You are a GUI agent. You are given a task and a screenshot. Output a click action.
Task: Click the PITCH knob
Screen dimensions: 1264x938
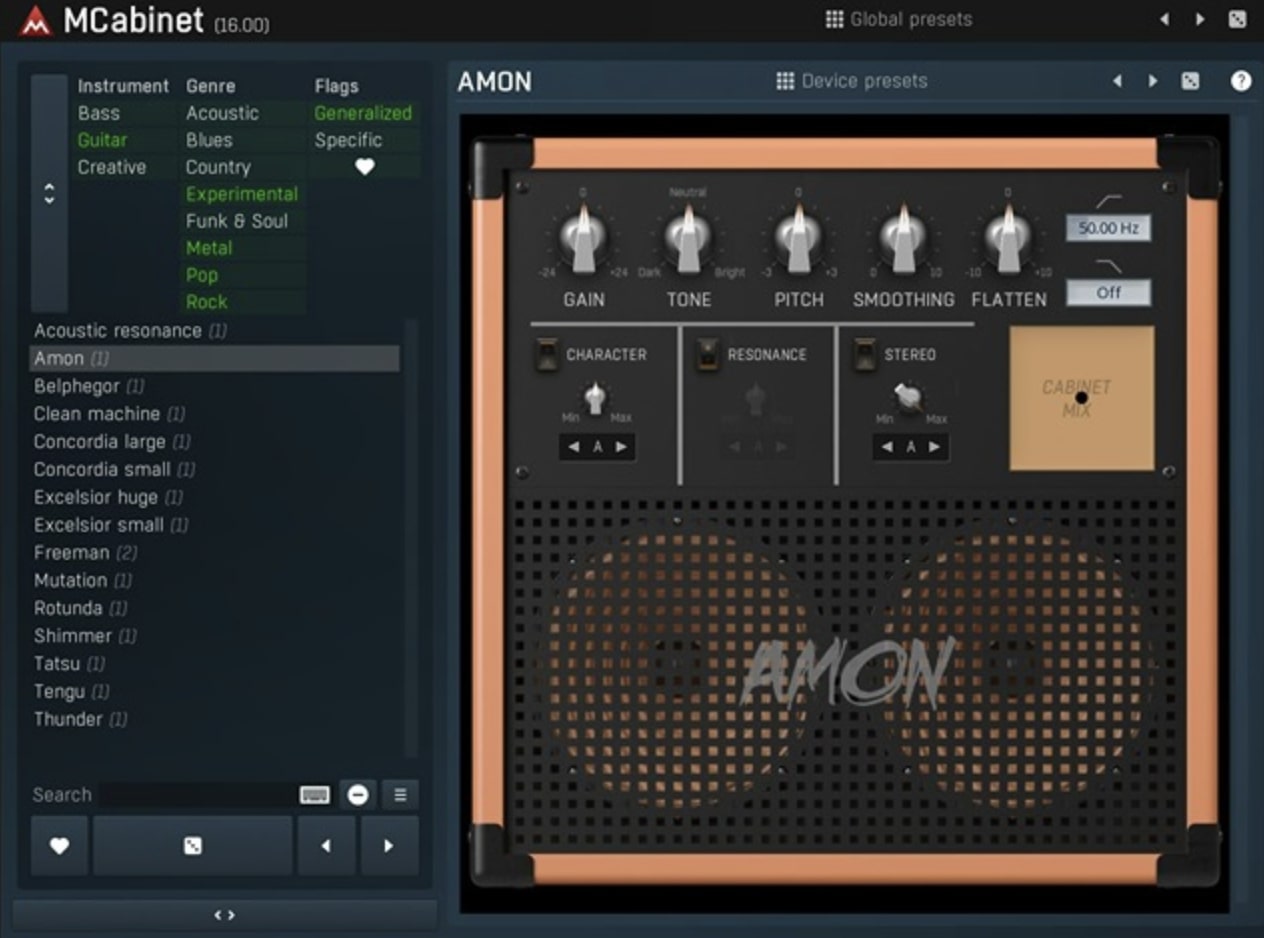tap(798, 239)
